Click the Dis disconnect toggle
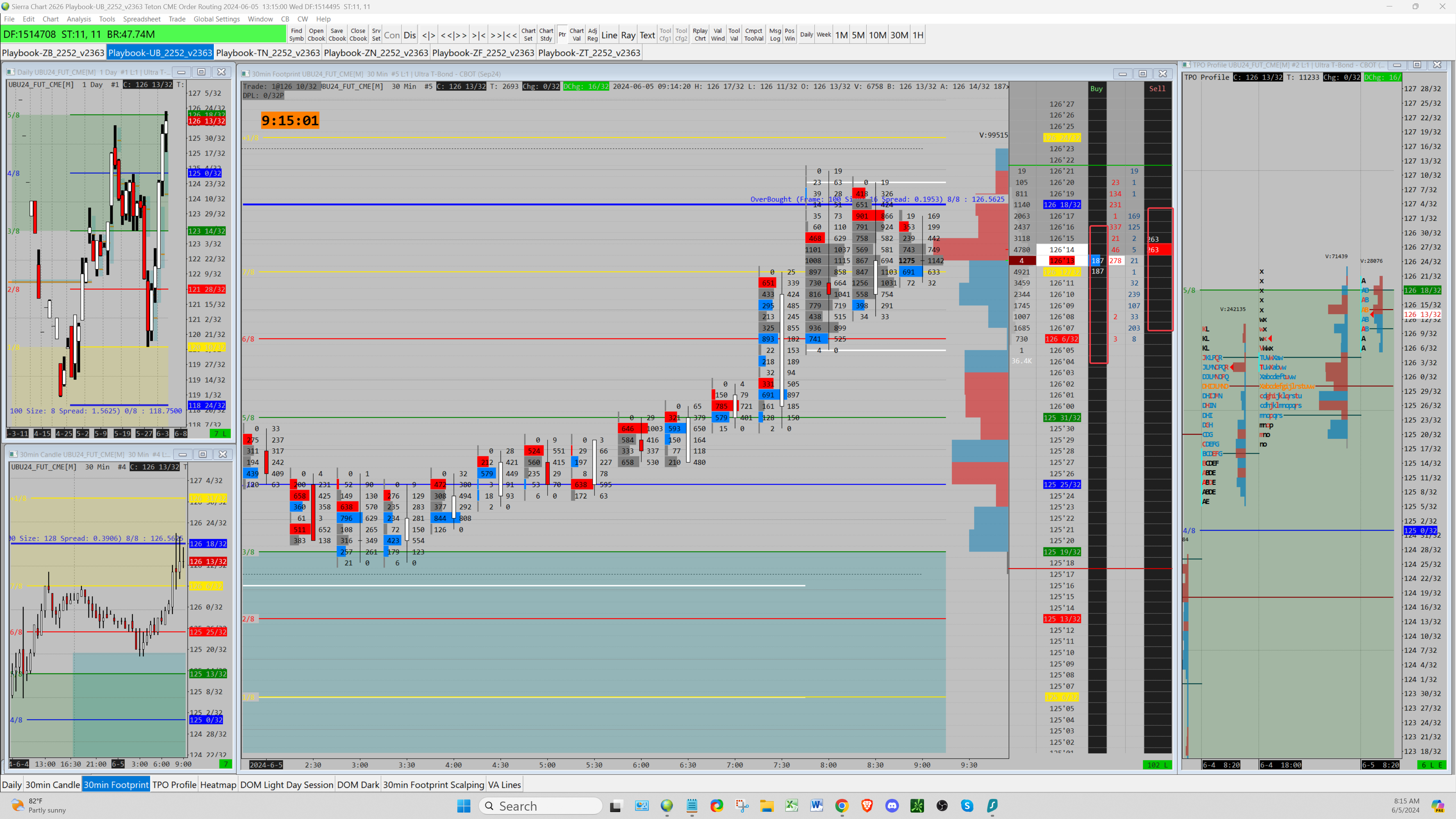 pos(410,35)
